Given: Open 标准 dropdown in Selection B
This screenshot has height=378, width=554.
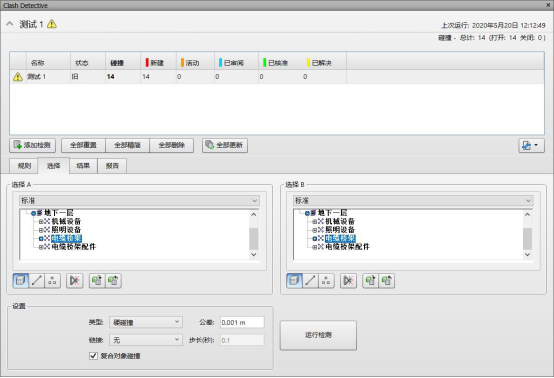Looking at the screenshot, I should (413, 201).
